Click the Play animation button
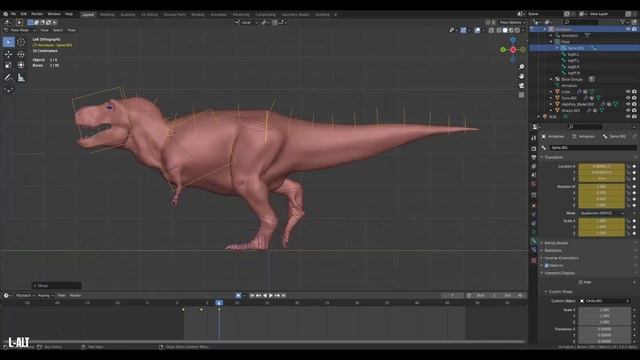The width and height of the screenshot is (640, 360). point(271,296)
